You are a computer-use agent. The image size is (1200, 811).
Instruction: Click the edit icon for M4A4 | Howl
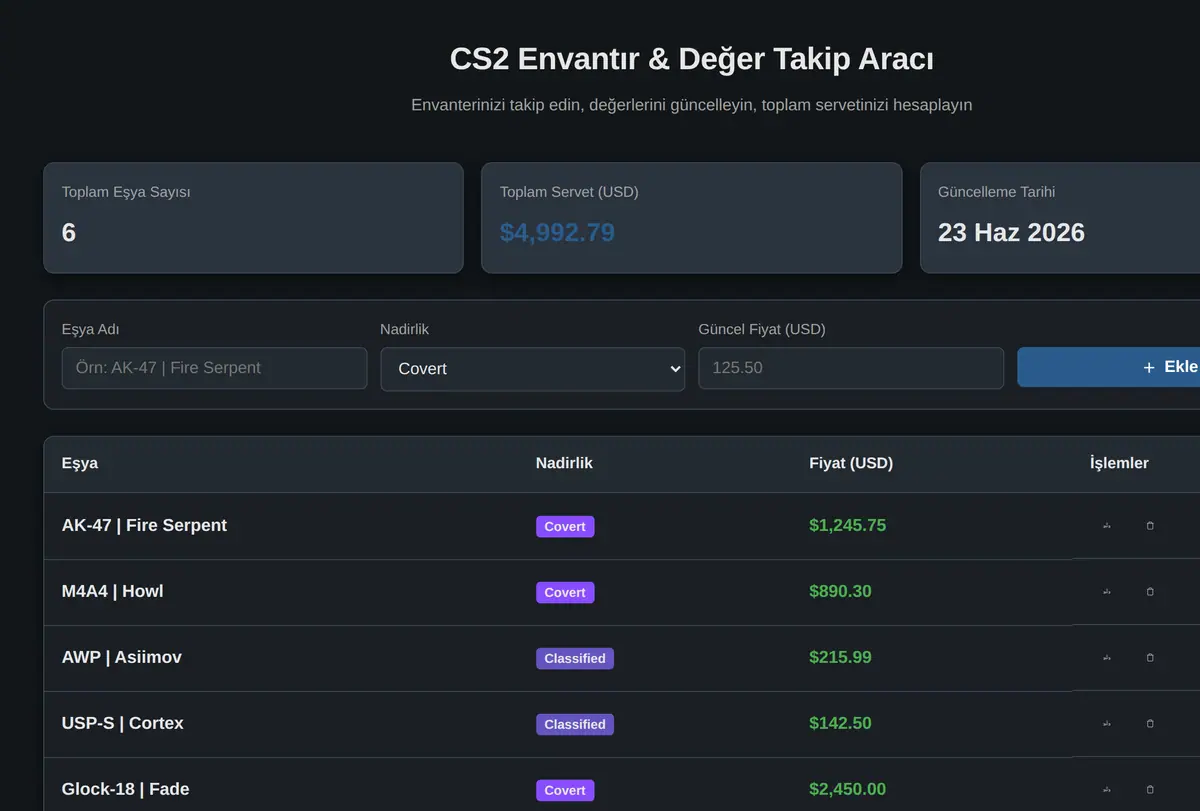(x=1106, y=592)
